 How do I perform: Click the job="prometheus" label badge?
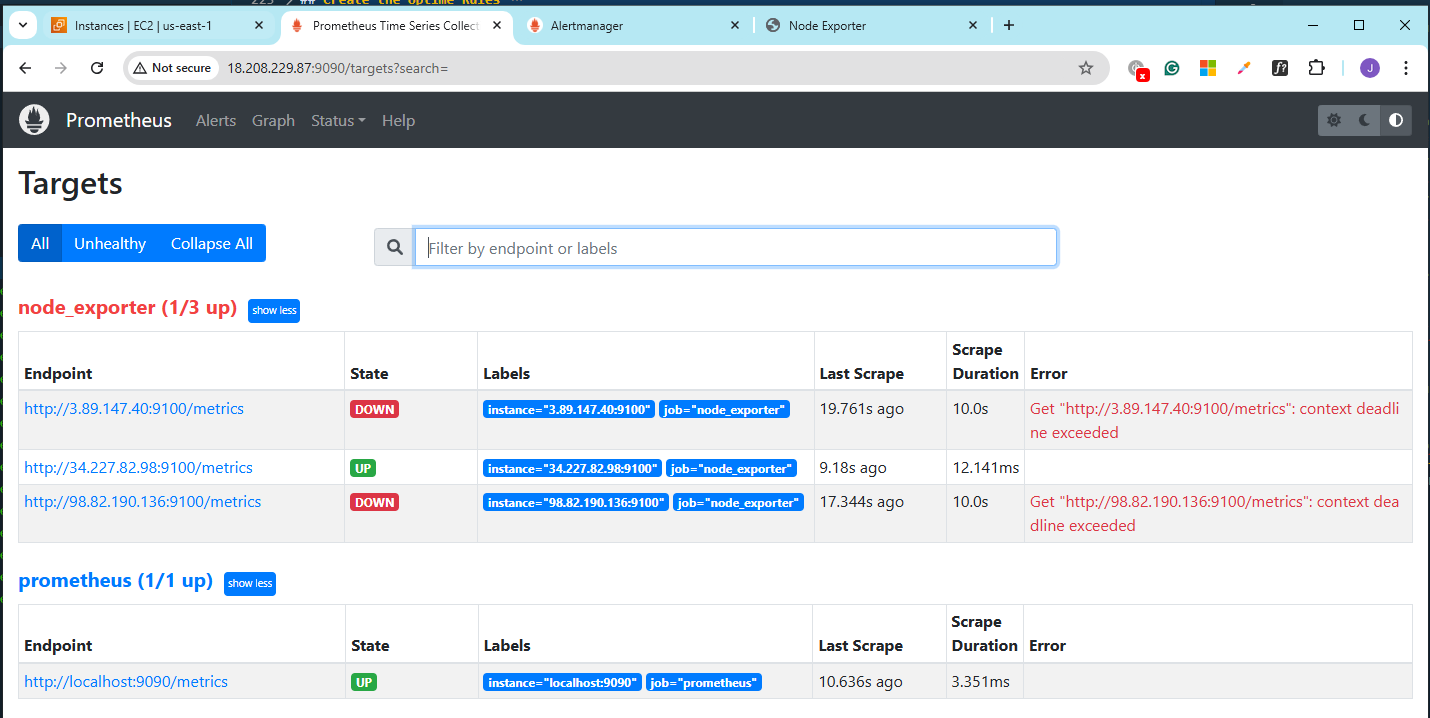pos(704,682)
